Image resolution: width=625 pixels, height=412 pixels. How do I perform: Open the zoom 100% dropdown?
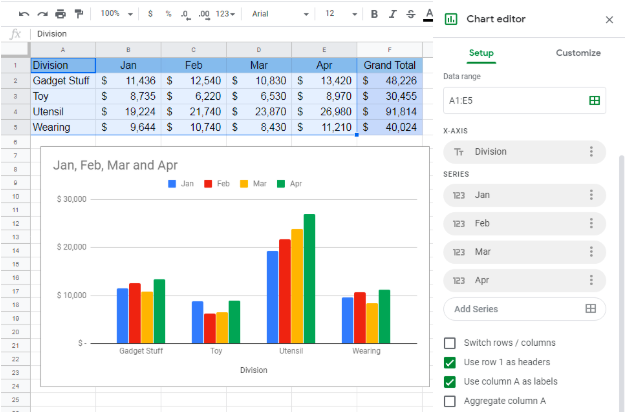116,14
